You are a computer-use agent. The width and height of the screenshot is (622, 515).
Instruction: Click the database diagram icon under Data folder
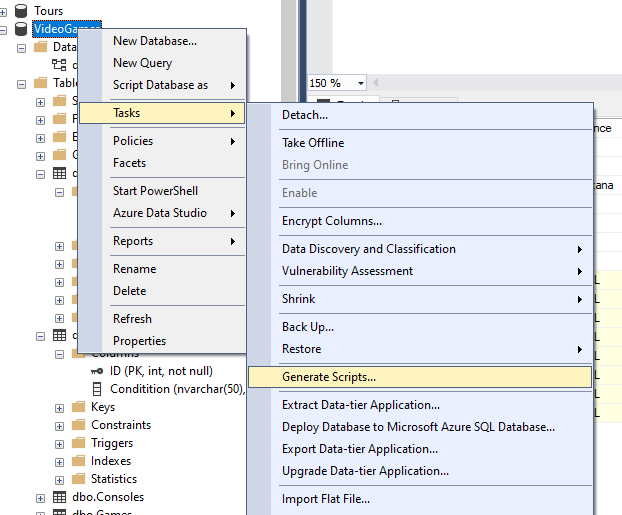pos(60,65)
